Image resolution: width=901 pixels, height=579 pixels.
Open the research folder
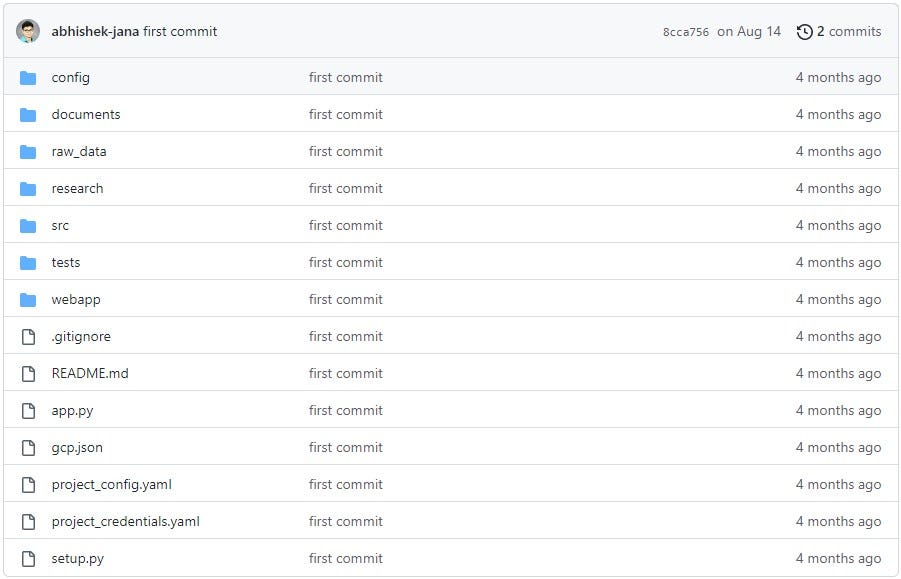[77, 189]
